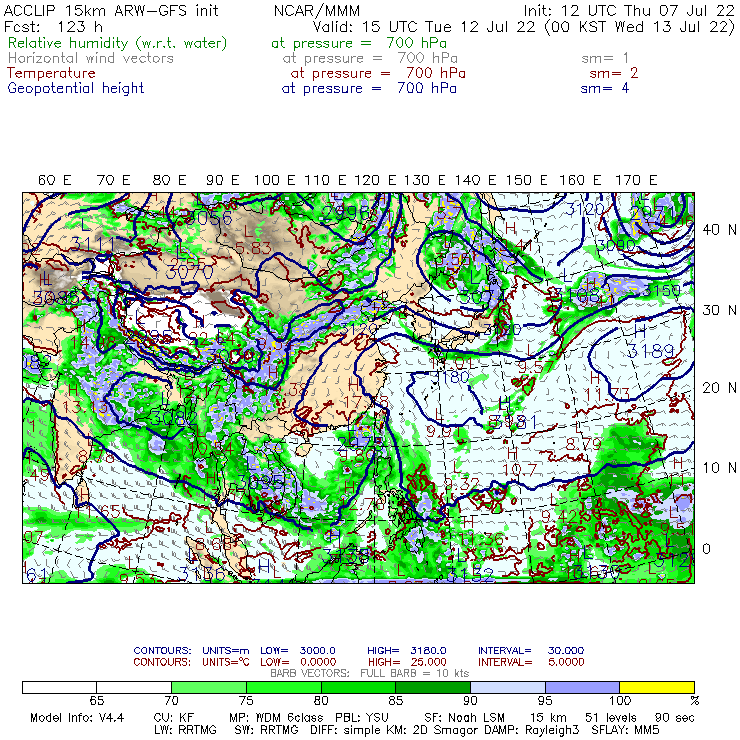Screen dimensions: 740x740
Task: Click the 'DAMP: Rayleigh3' text
Action: tap(531, 730)
